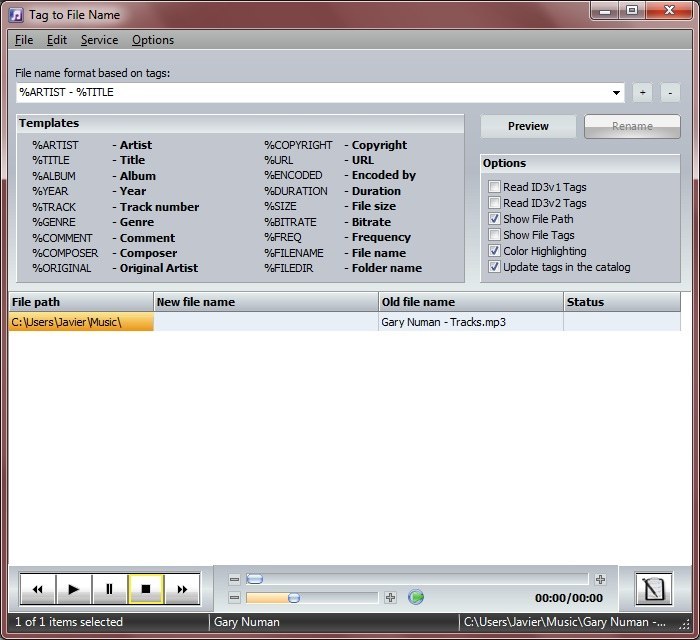Image resolution: width=700 pixels, height=640 pixels.
Task: Open the File menu
Action: tap(24, 40)
